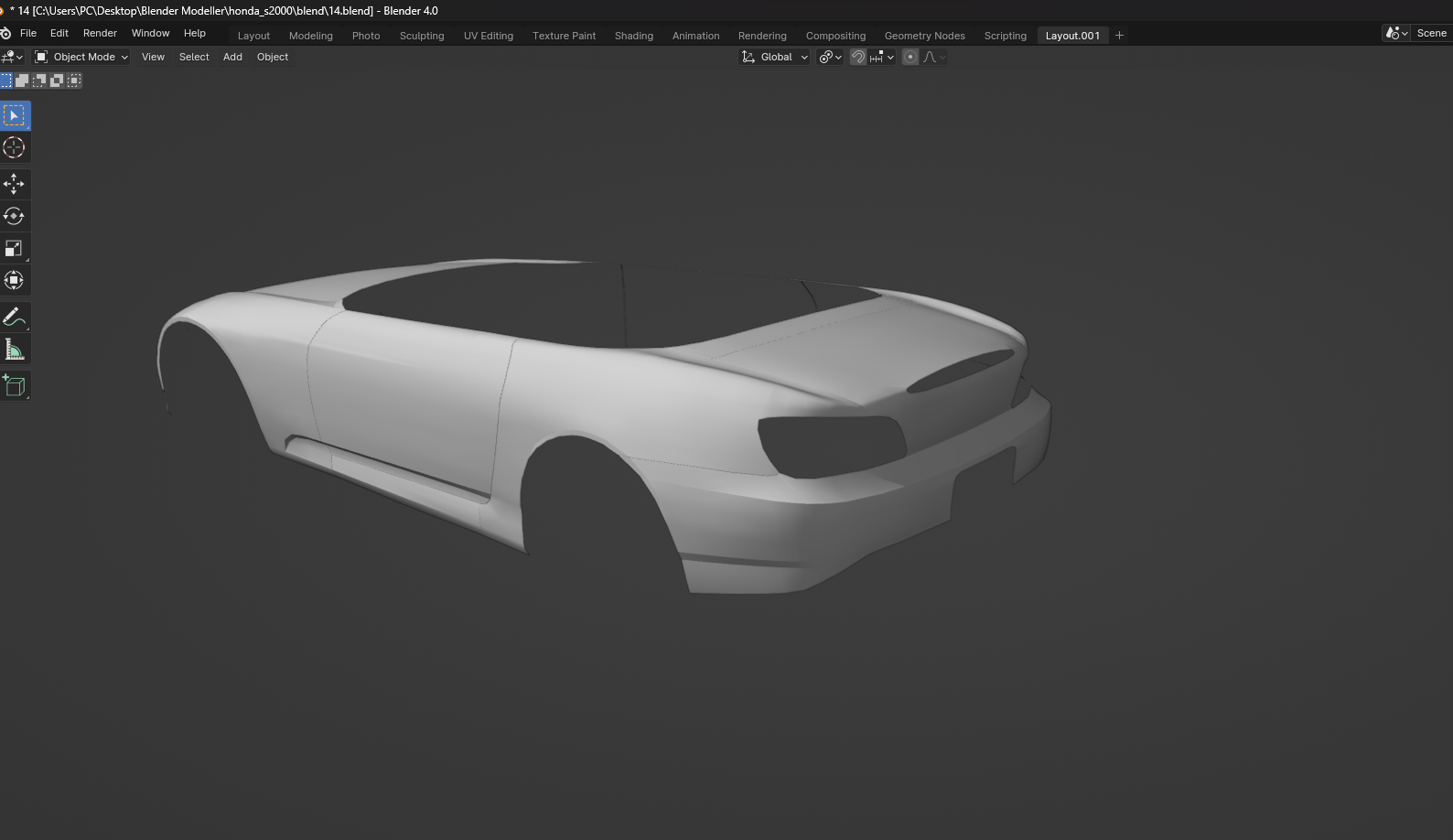Choose the Move tool
The width and height of the screenshot is (1453, 840).
pos(14,184)
